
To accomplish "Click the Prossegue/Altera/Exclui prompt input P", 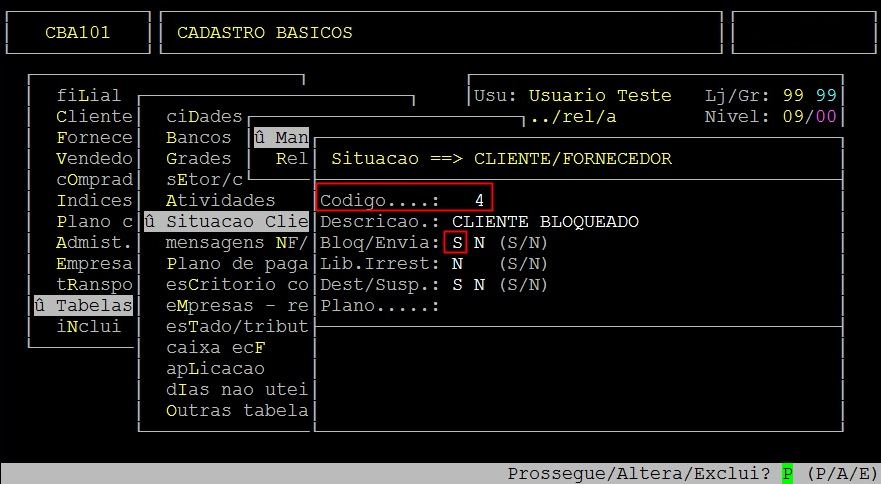I will coord(787,473).
